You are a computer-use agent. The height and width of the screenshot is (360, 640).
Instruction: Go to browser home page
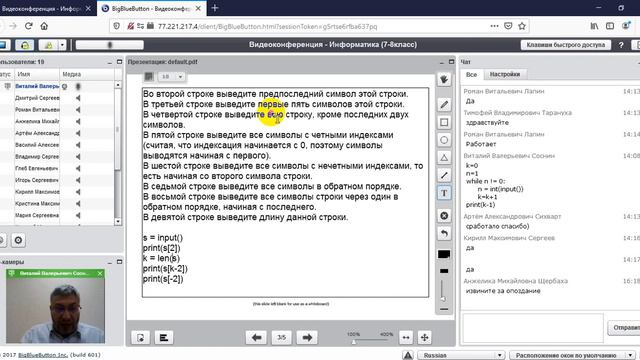[x=44, y=26]
